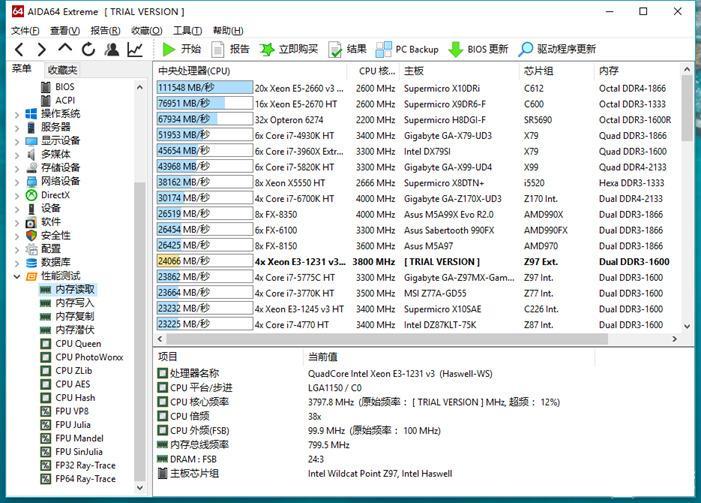The width and height of the screenshot is (701, 503).
Task: Click BIOS 更新 update button
Action: (x=478, y=49)
